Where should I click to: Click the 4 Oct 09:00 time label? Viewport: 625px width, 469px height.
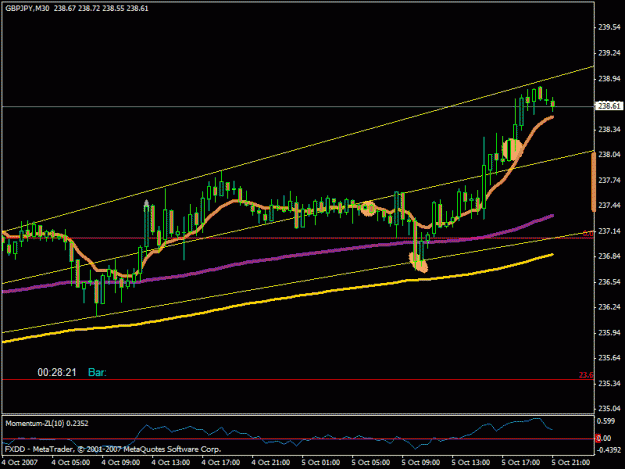pyautogui.click(x=121, y=463)
